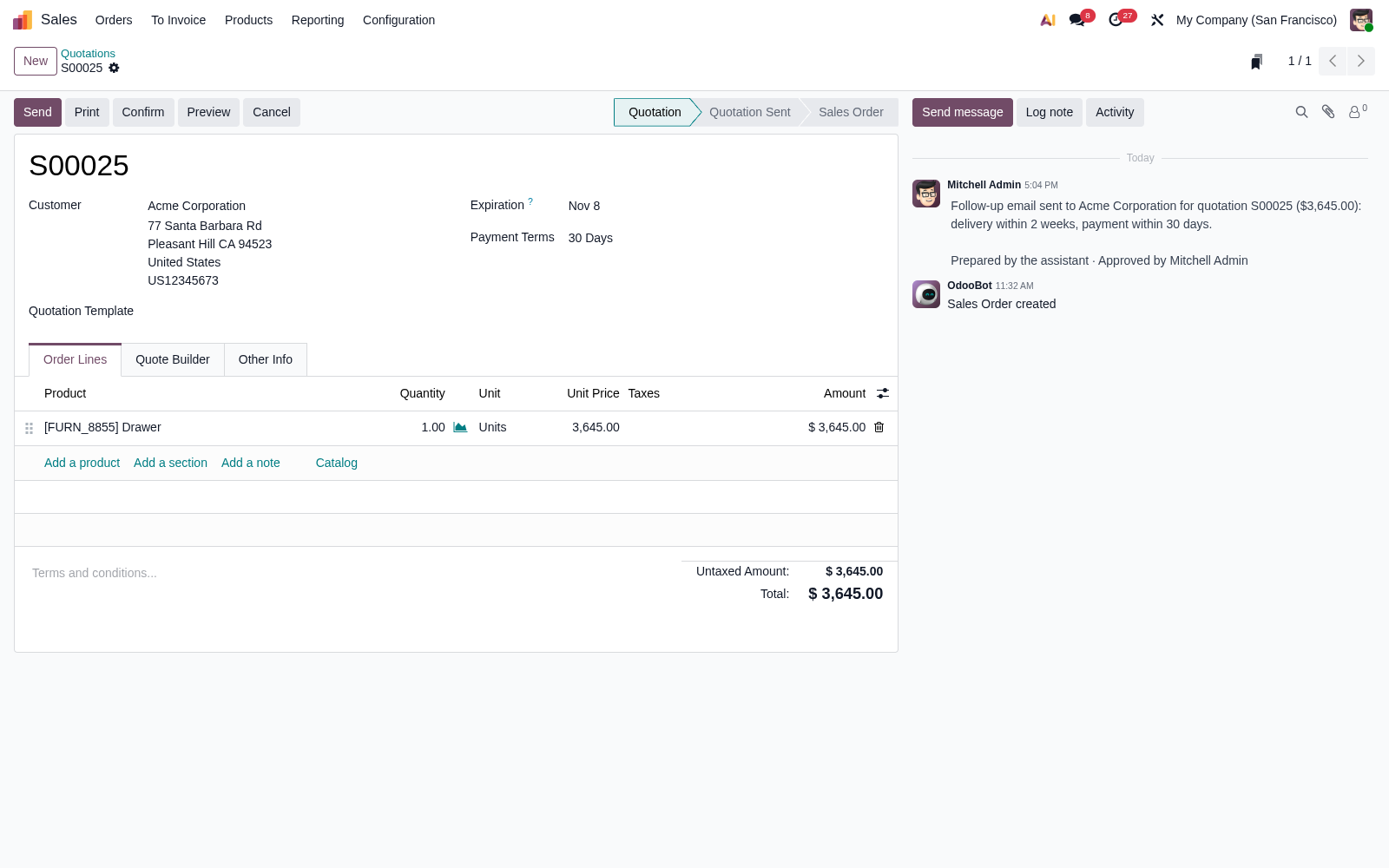Click the bookmark icon near the pager
Screen dimensions: 1389x868
click(x=1256, y=62)
